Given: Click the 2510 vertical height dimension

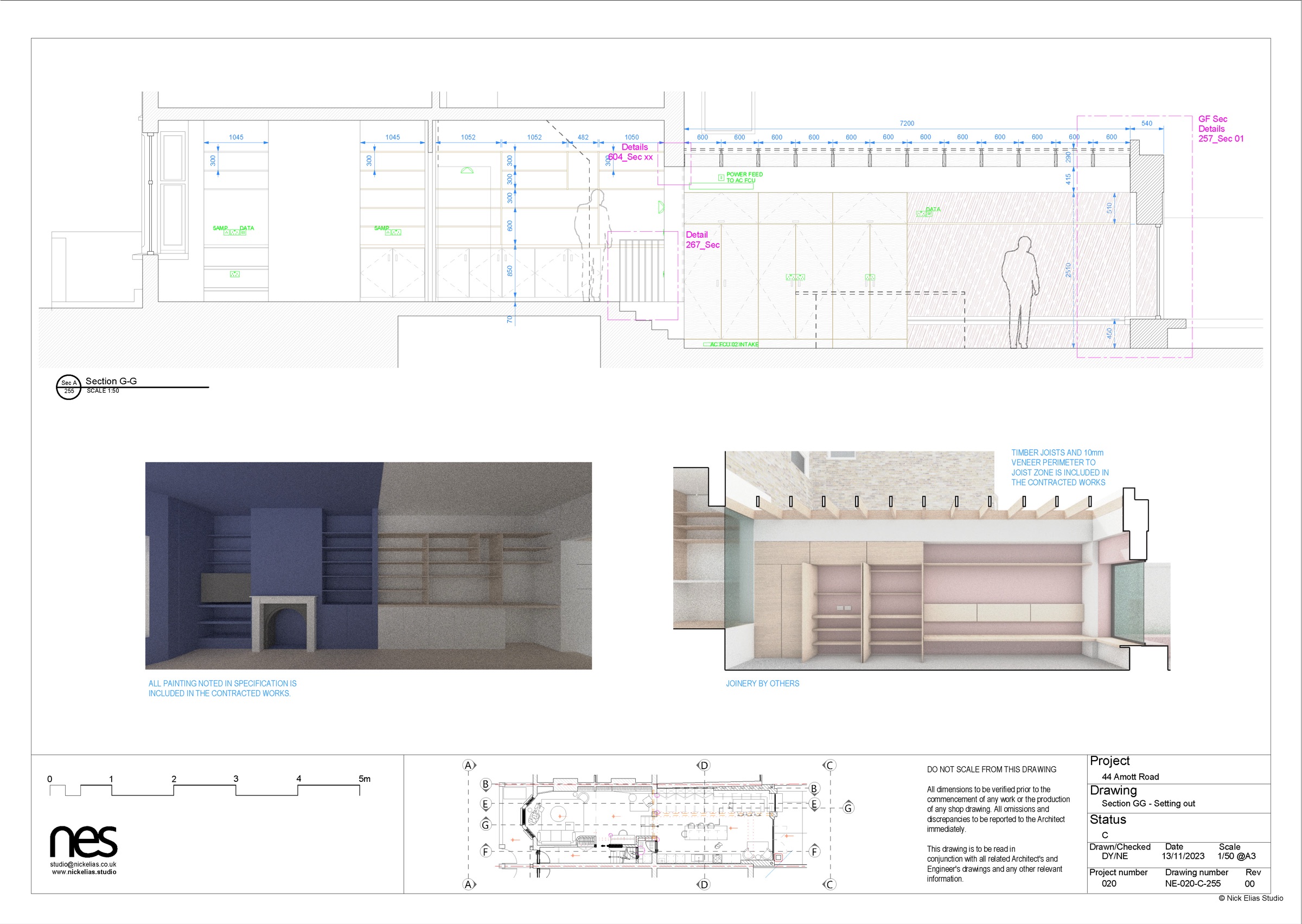Looking at the screenshot, I should [x=1068, y=270].
